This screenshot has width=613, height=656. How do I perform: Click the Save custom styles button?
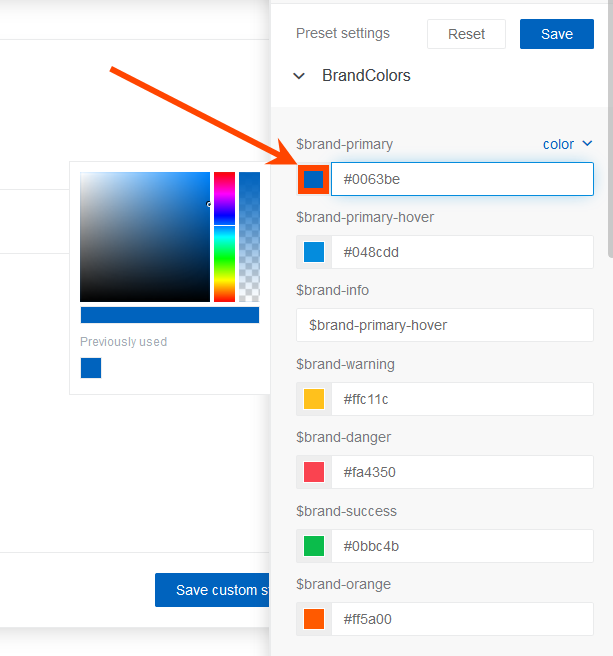pyautogui.click(x=212, y=590)
